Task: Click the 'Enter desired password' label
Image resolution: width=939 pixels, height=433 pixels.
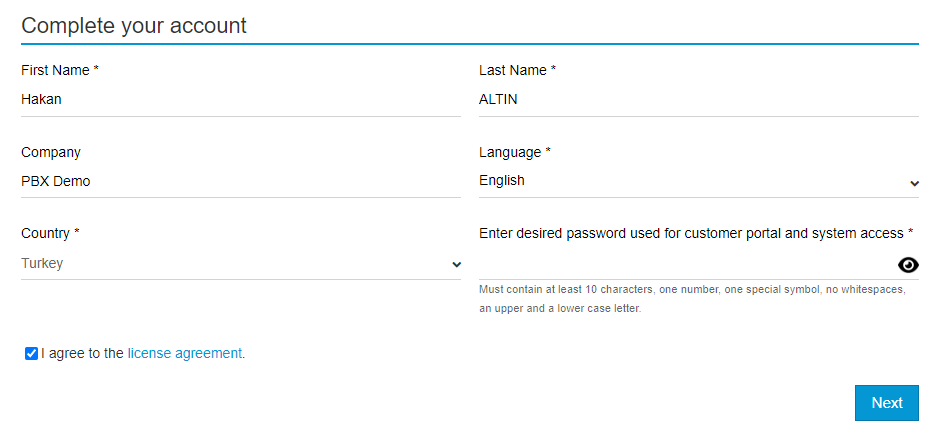Action: point(696,233)
